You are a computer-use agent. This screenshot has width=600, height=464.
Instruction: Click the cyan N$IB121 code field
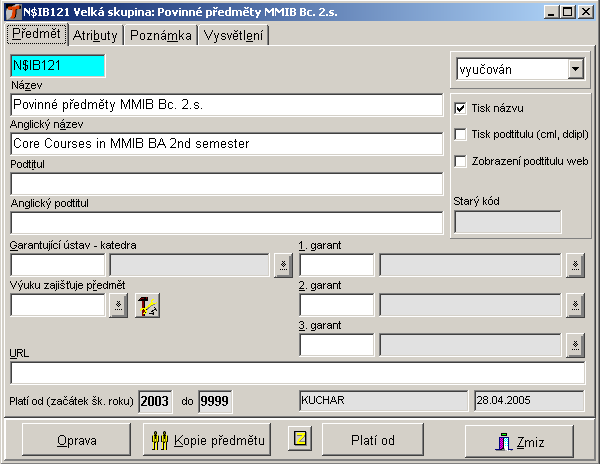tap(58, 65)
